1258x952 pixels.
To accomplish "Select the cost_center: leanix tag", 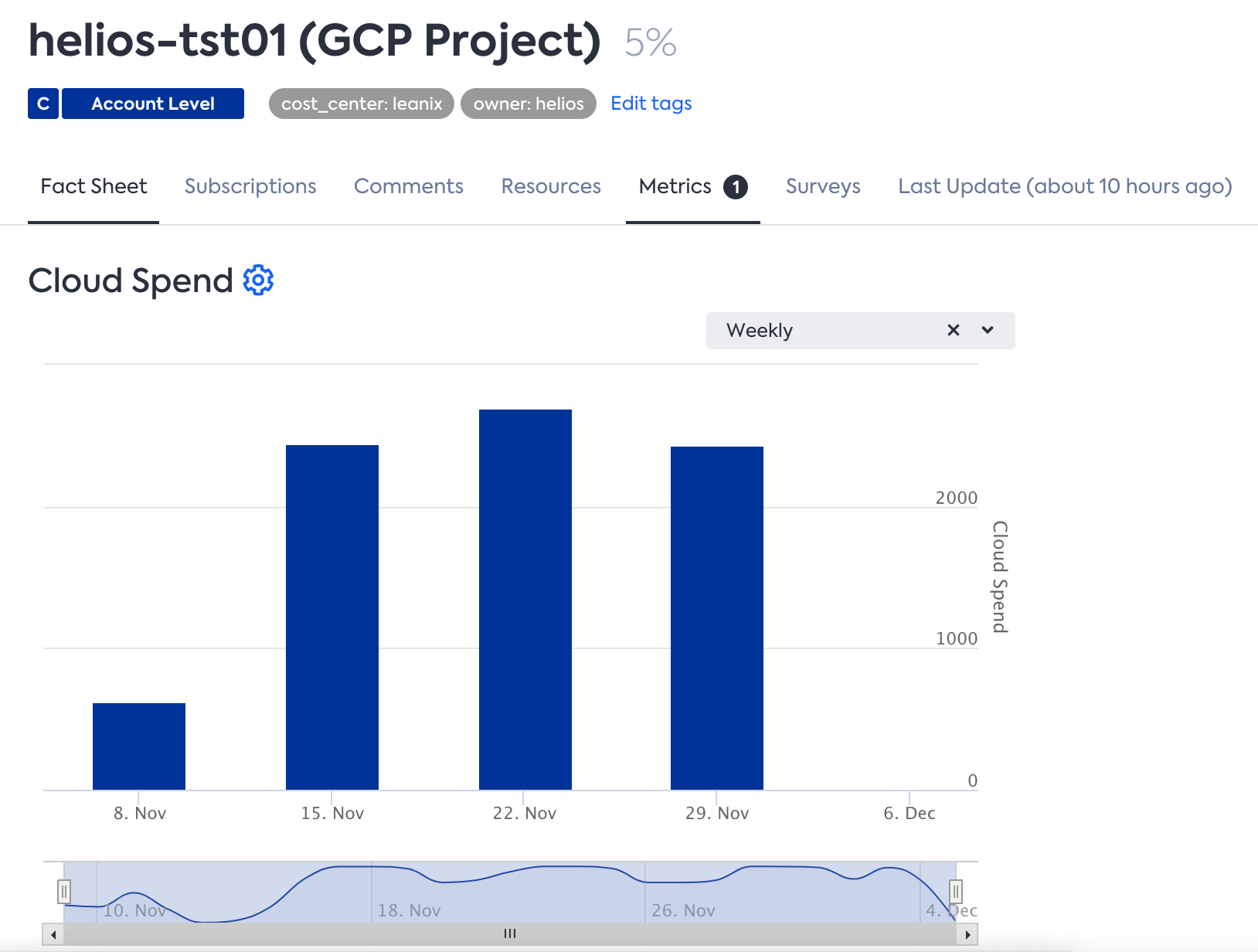I will pyautogui.click(x=362, y=104).
